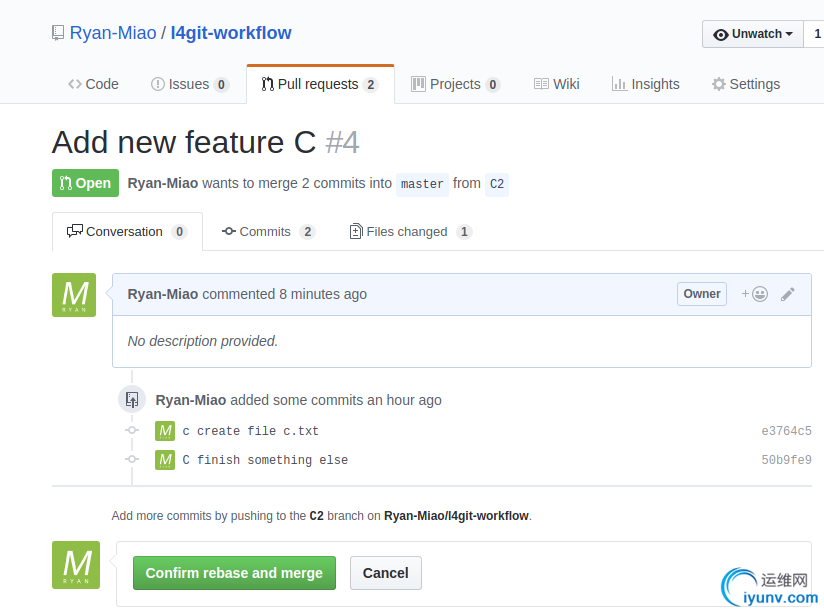Click the repository book icon beside Ryan-Miao
The width and height of the screenshot is (824, 614).
click(x=58, y=33)
